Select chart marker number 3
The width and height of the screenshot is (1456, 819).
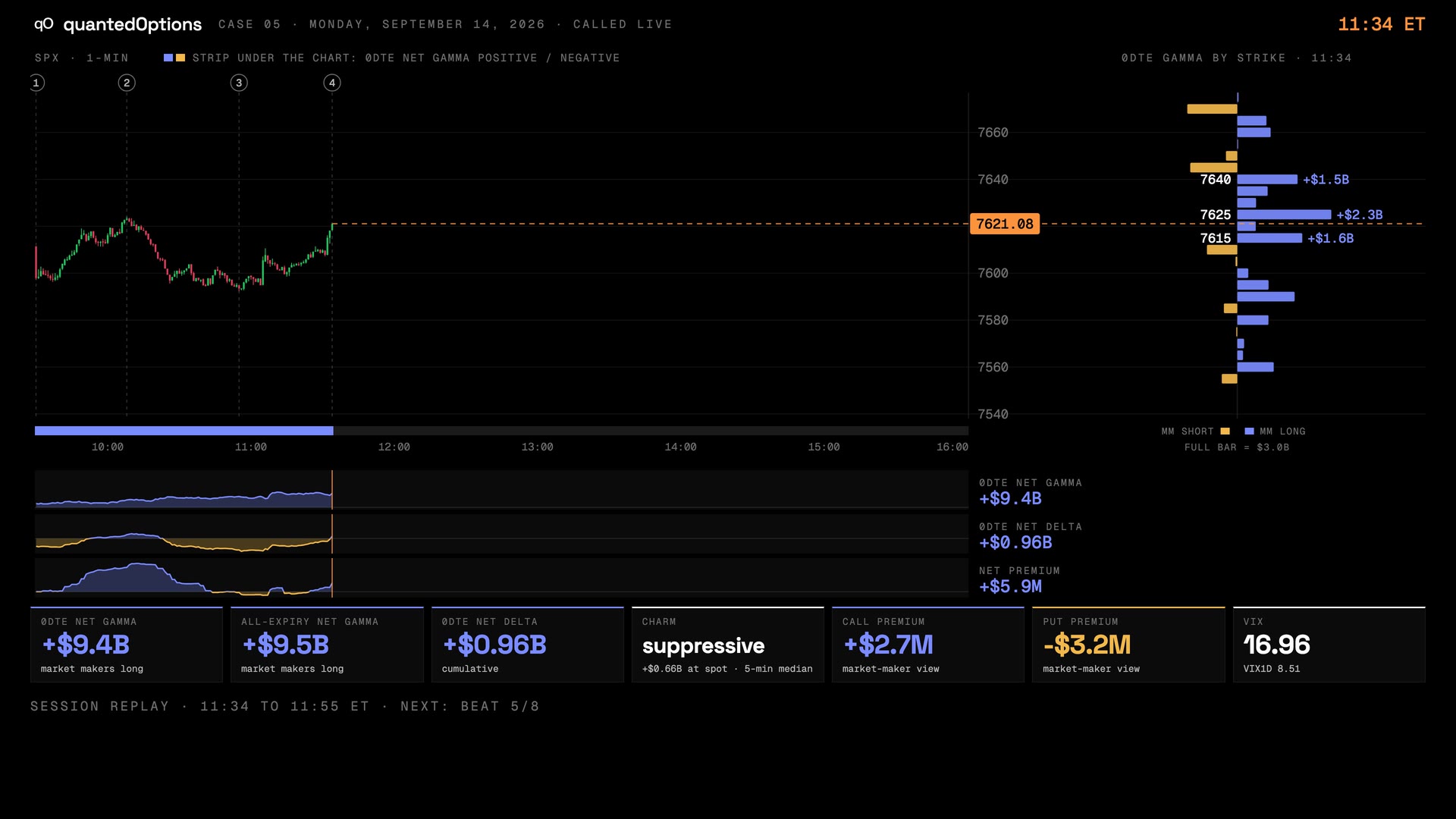point(239,83)
